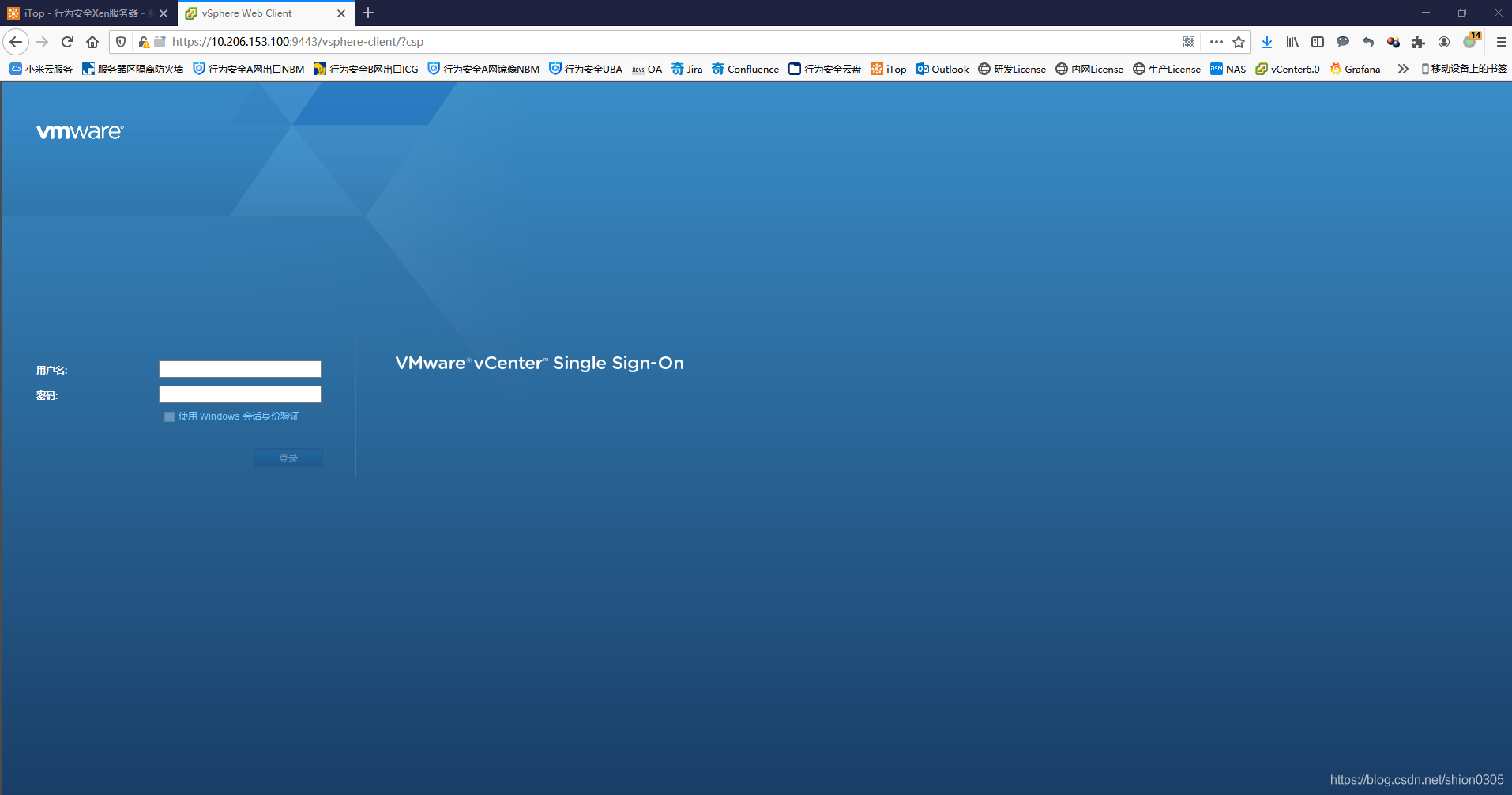Open the 小米云服务 bookmark
Image resolution: width=1512 pixels, height=795 pixels.
click(x=41, y=69)
